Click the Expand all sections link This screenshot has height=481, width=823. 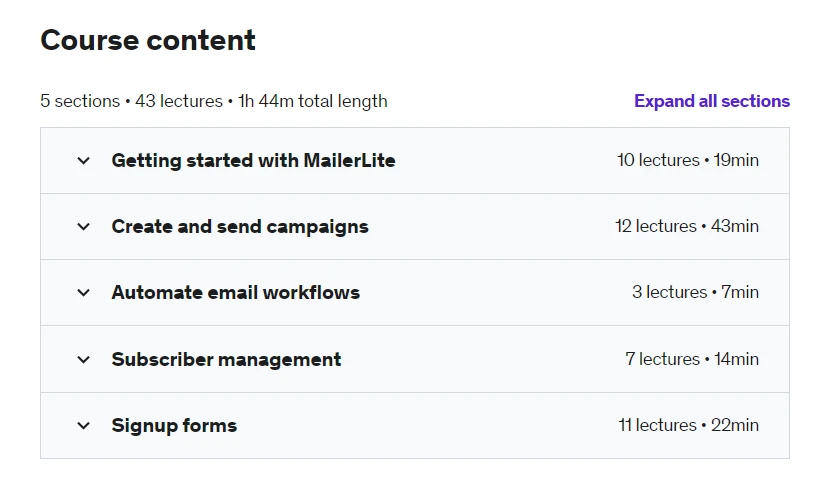pyautogui.click(x=711, y=101)
